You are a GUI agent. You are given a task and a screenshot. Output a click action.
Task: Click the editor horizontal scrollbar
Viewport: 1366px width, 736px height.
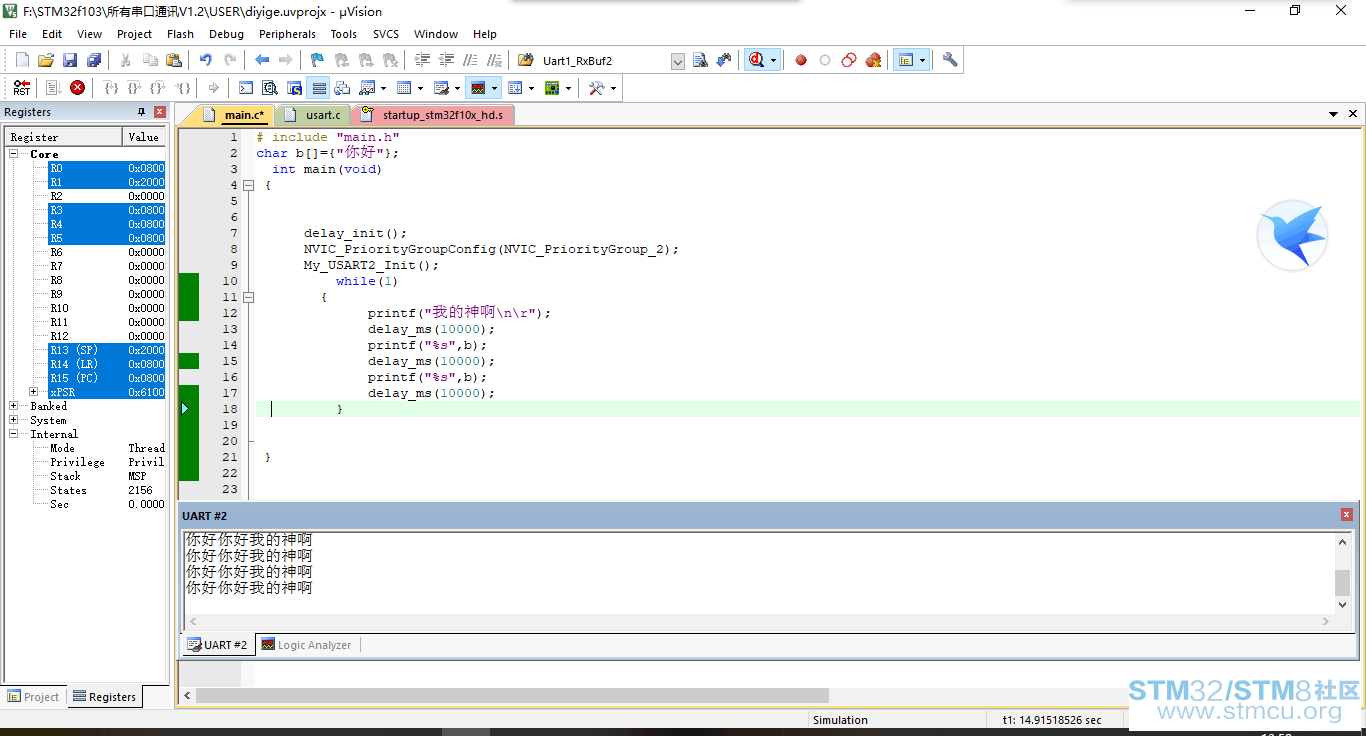tap(512, 695)
